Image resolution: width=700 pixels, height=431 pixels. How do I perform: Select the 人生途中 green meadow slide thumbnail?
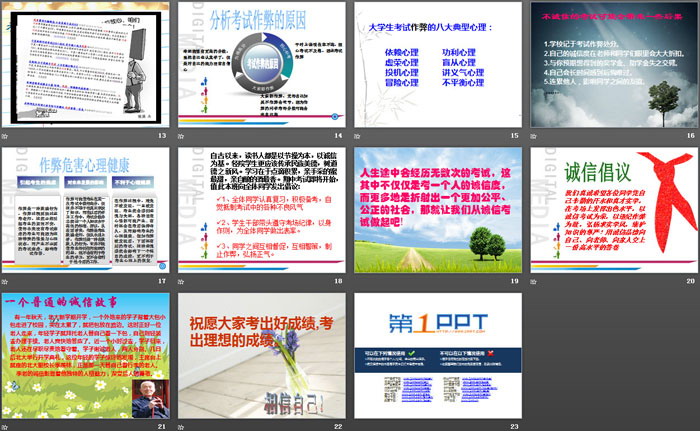pos(438,210)
